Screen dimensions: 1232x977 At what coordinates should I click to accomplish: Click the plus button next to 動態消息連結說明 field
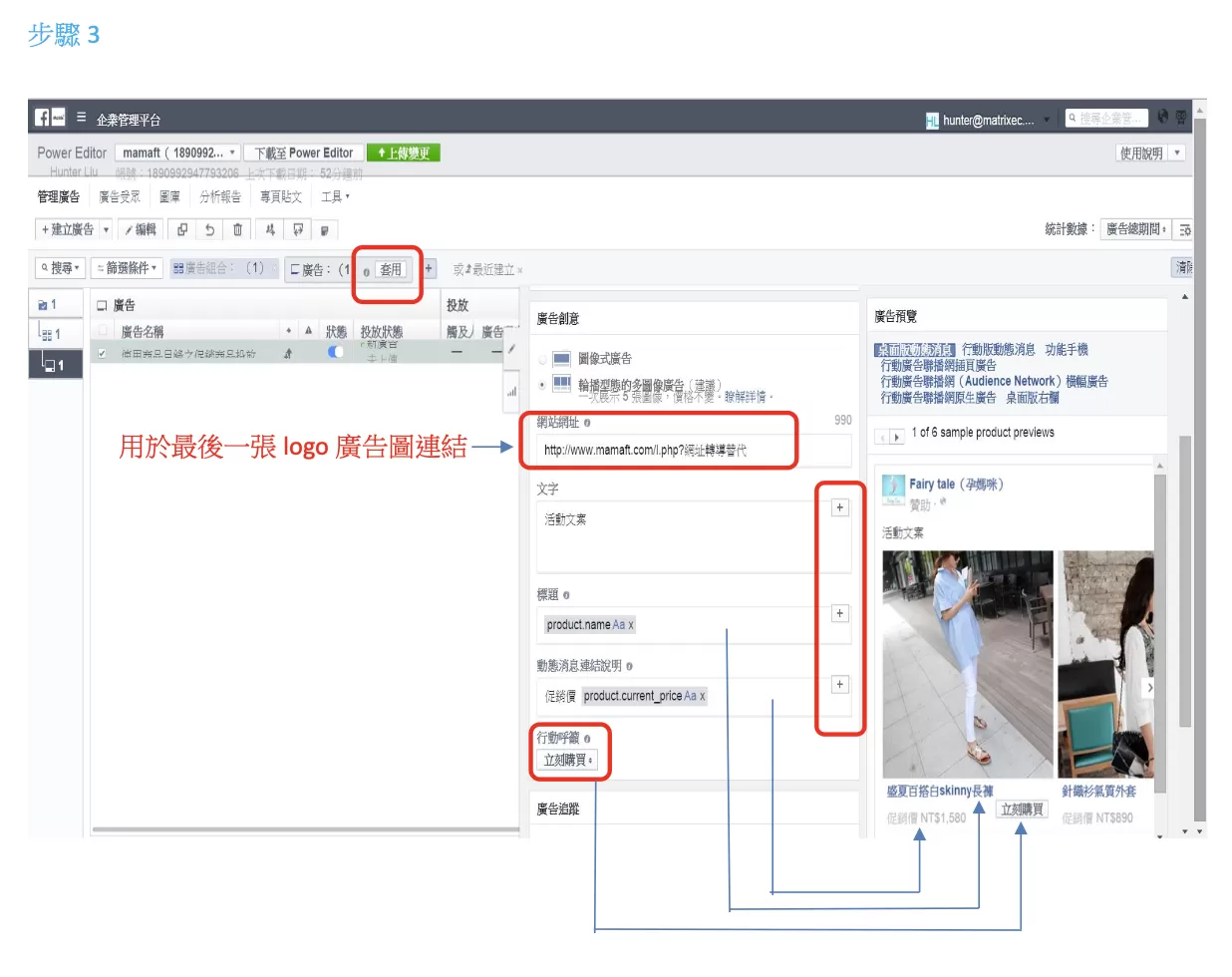pyautogui.click(x=839, y=684)
